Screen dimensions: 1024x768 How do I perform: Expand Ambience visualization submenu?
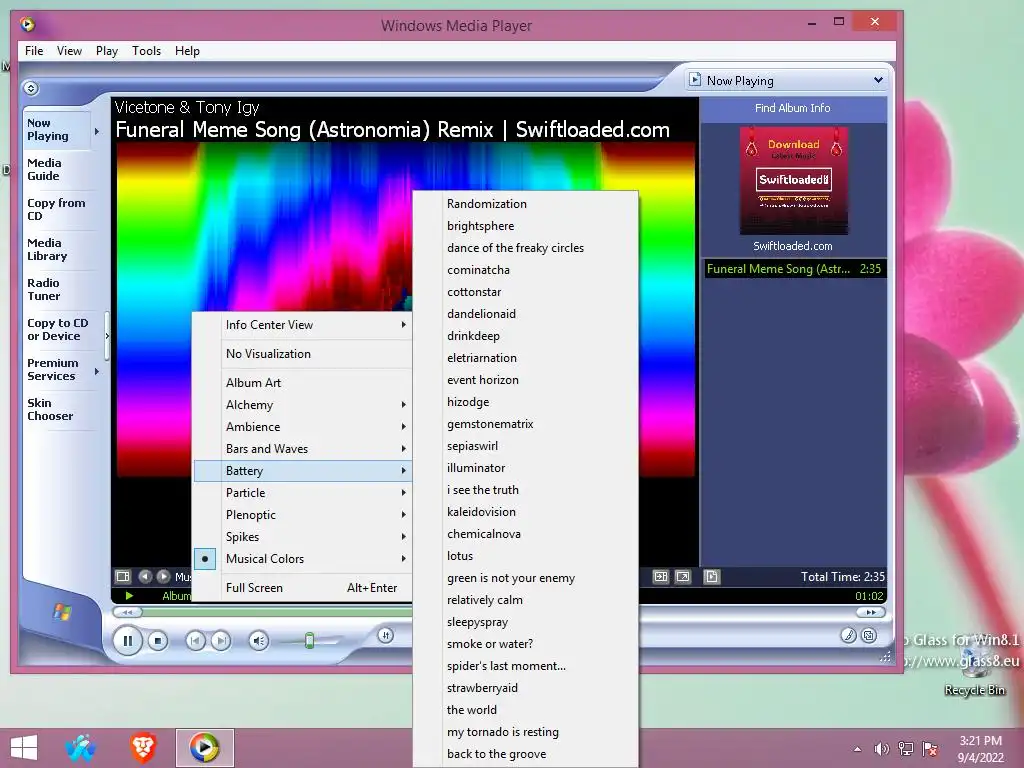pos(303,427)
